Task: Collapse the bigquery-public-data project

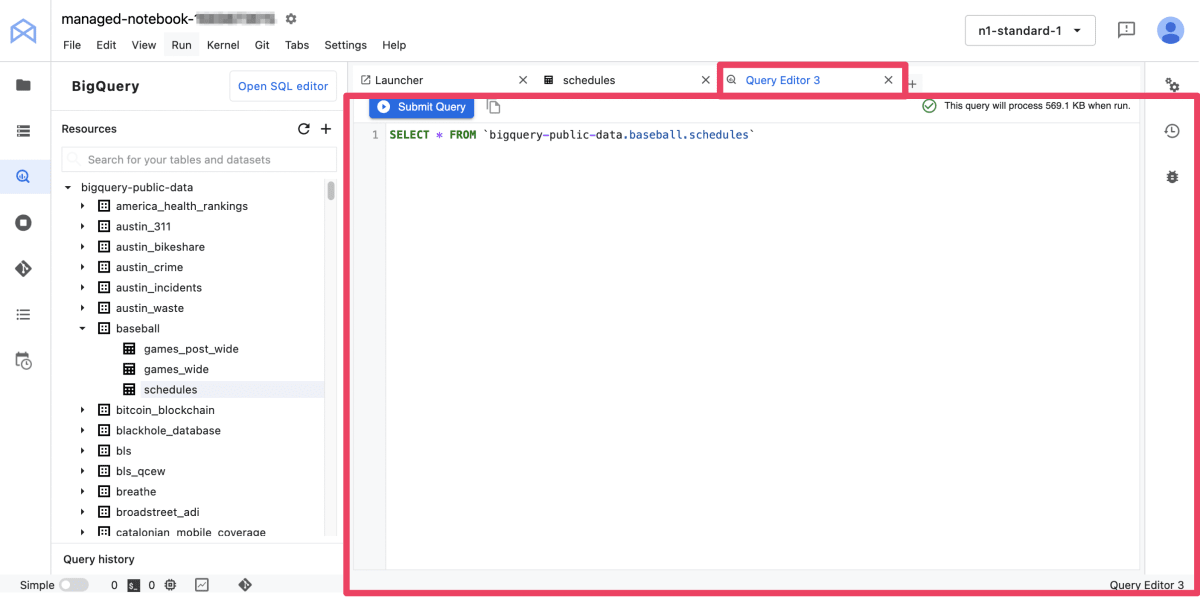Action: [68, 188]
